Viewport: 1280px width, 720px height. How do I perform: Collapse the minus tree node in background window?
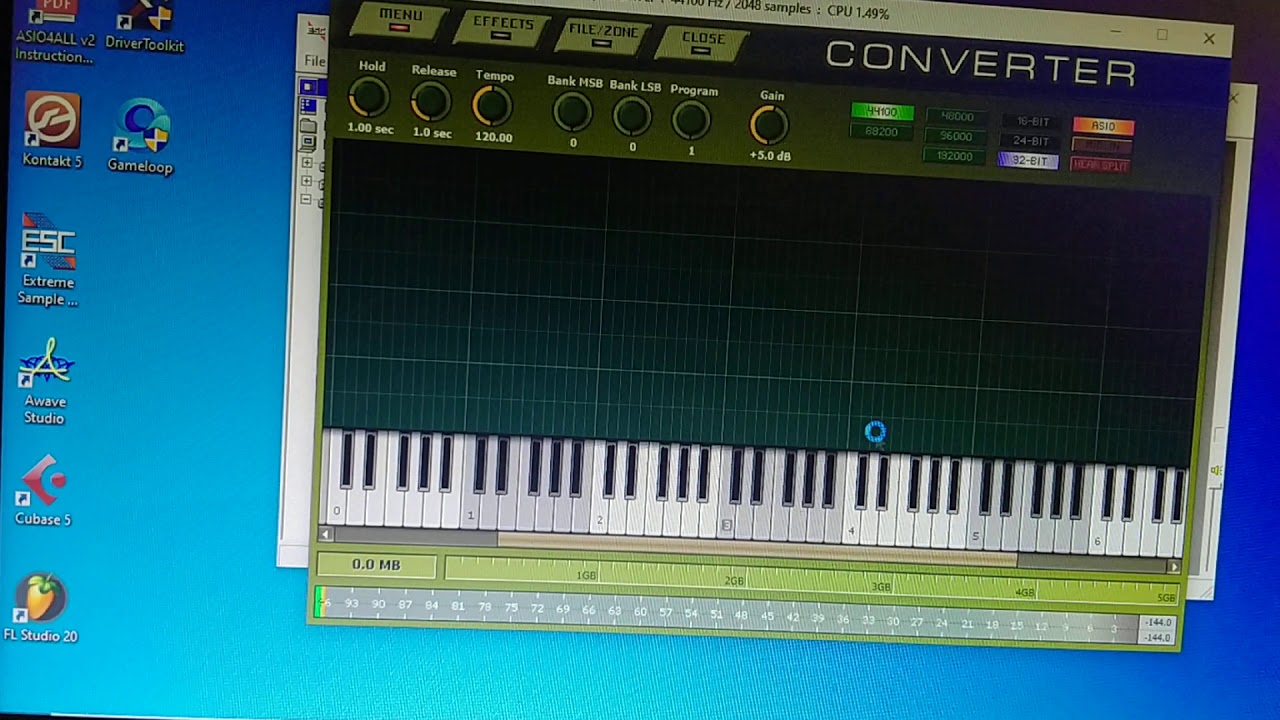307,199
